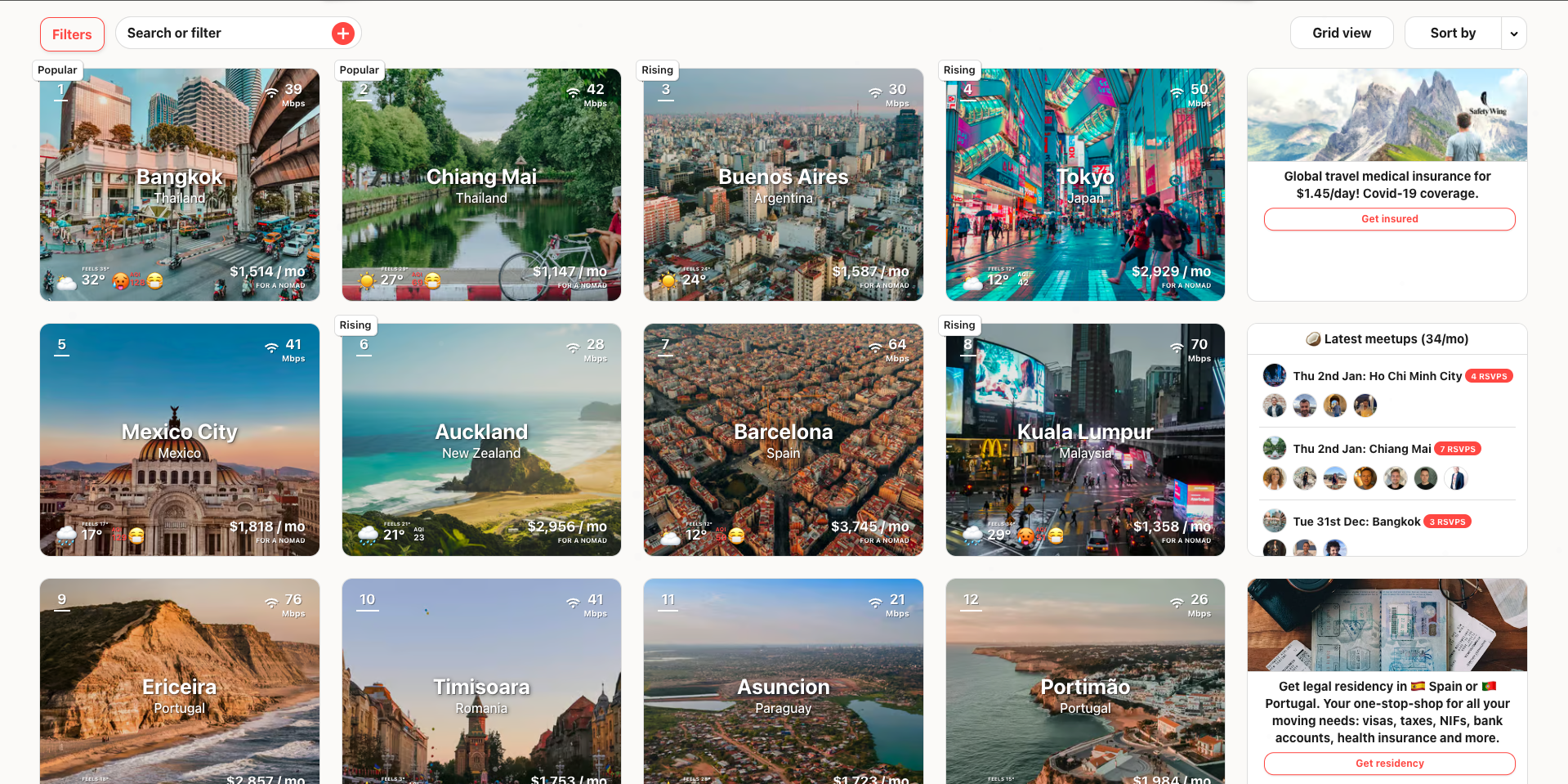Open the passport residency ad image
The width and height of the screenshot is (1568, 784).
1387,625
